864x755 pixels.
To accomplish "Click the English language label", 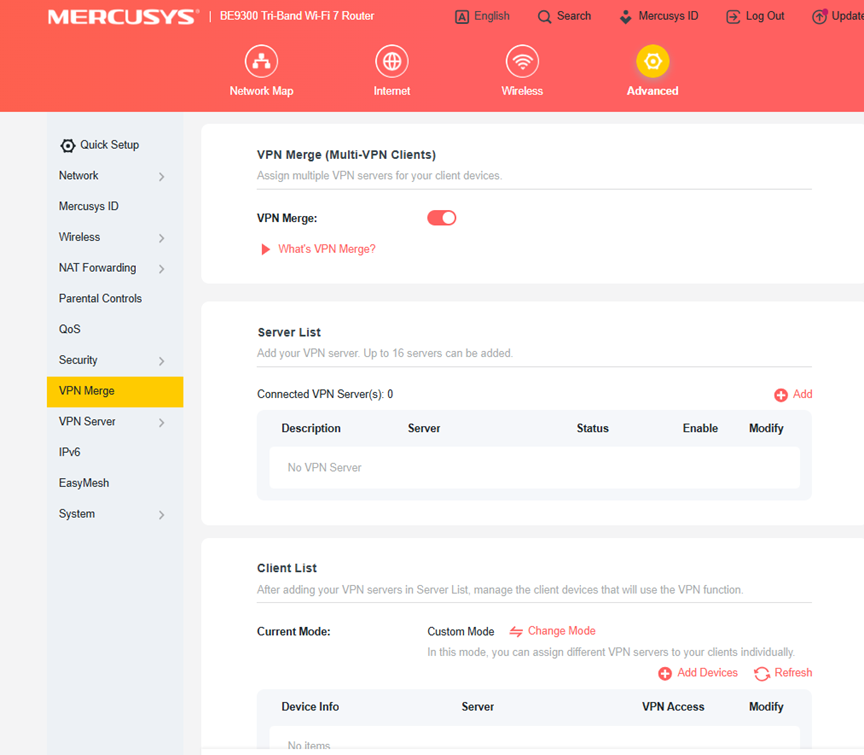I will [492, 16].
